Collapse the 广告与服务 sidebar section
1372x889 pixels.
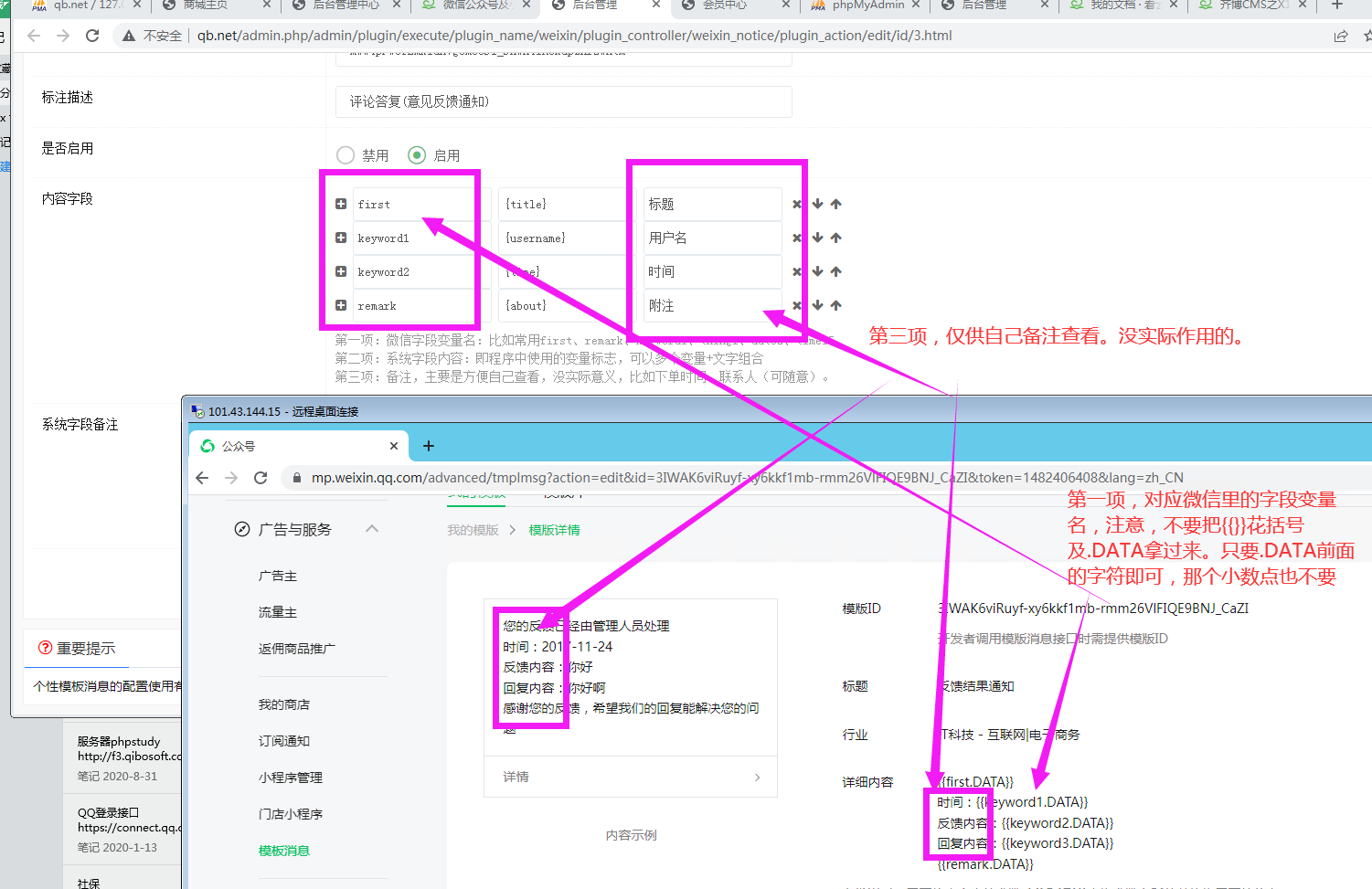click(372, 529)
